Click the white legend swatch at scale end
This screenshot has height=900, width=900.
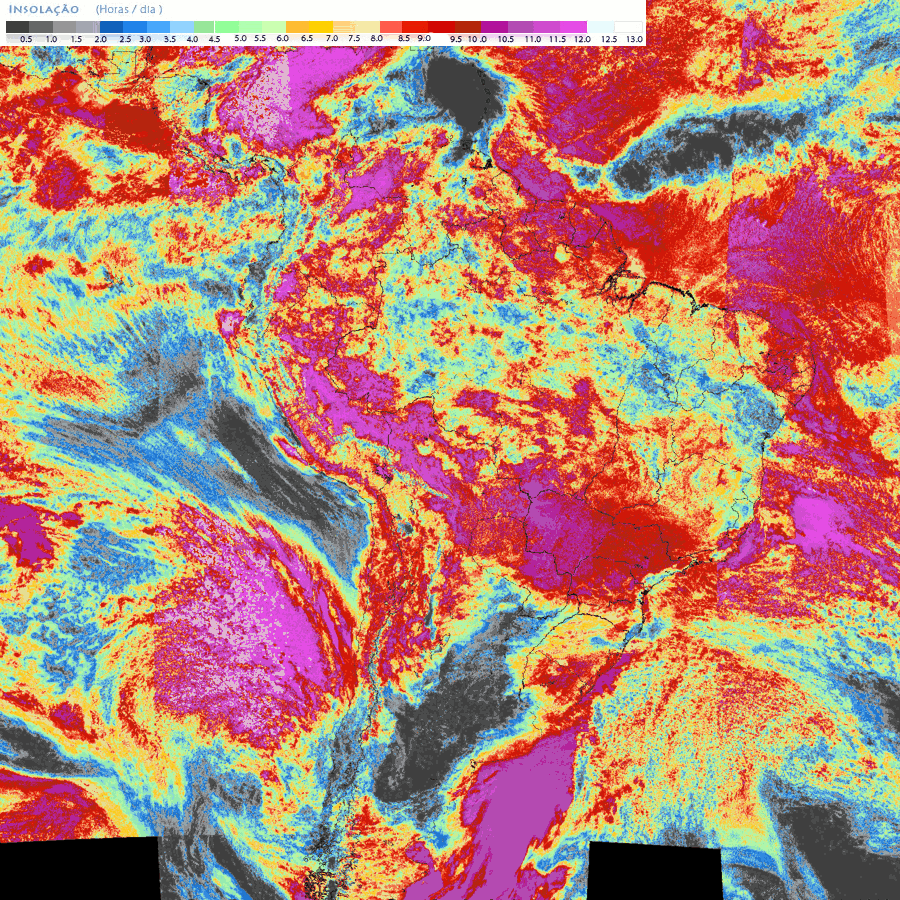point(629,26)
